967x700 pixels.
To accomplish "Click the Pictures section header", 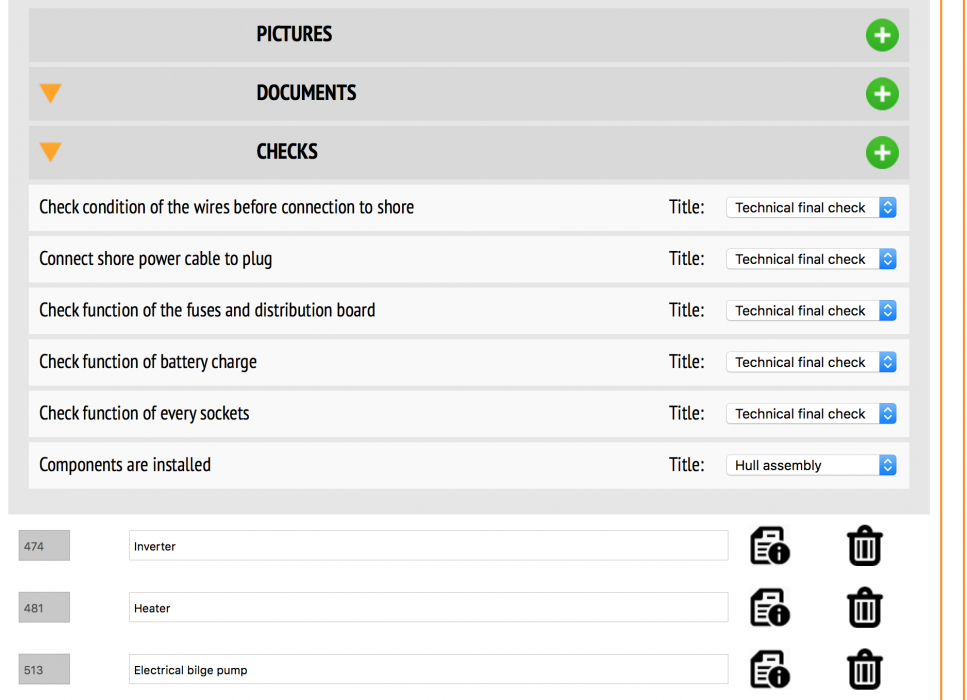I will pos(294,35).
